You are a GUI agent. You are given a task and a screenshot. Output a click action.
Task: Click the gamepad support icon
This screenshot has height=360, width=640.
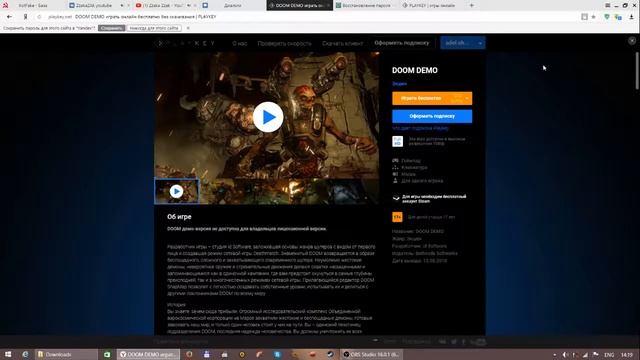(x=395, y=160)
